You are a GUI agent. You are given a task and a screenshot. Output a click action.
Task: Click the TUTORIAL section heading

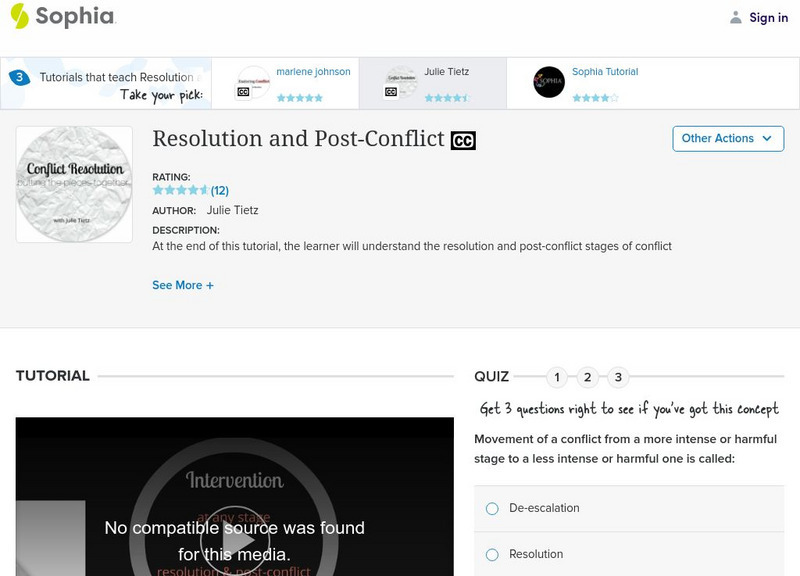point(53,376)
